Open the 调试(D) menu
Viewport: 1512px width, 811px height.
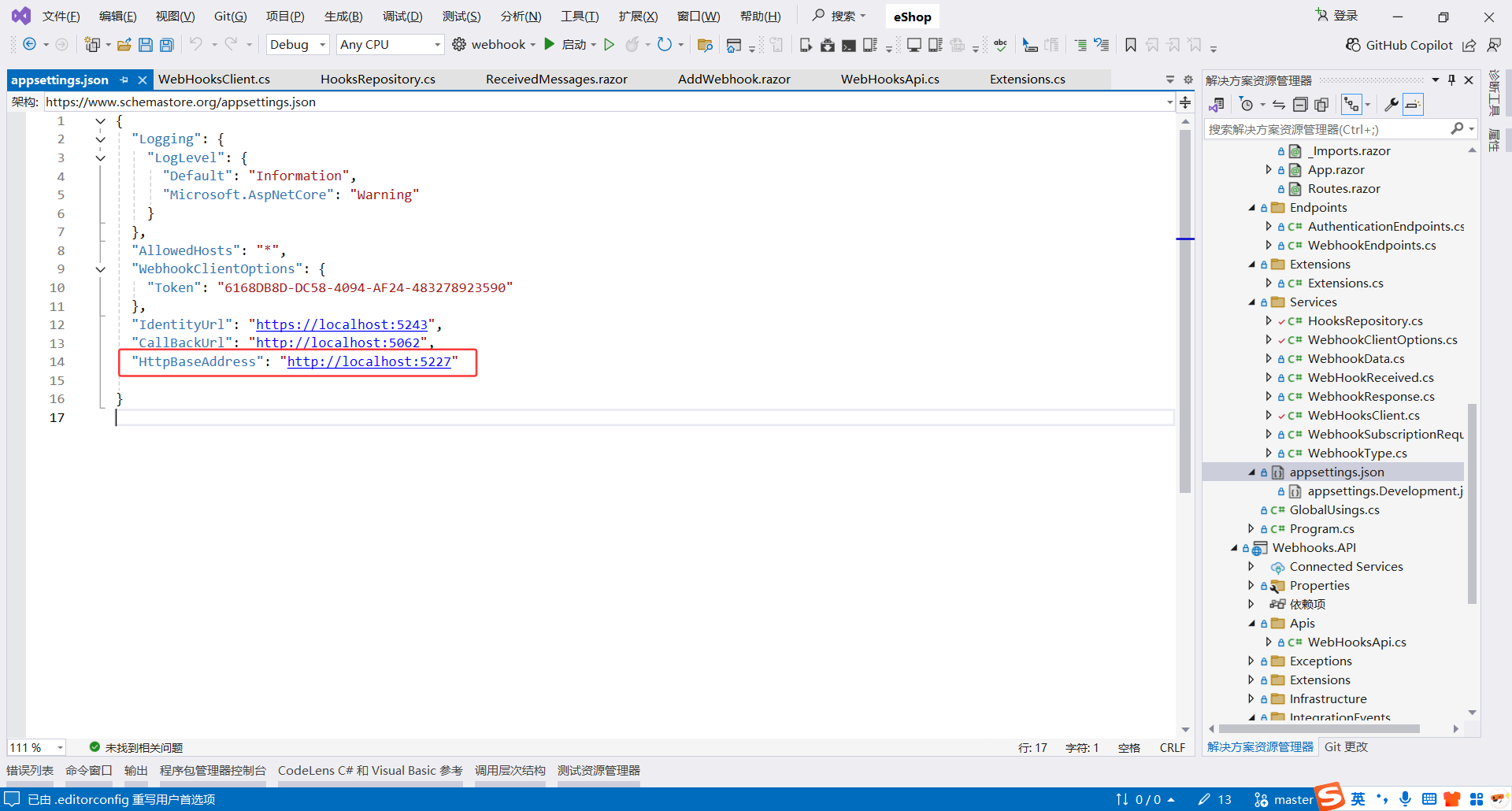(402, 17)
